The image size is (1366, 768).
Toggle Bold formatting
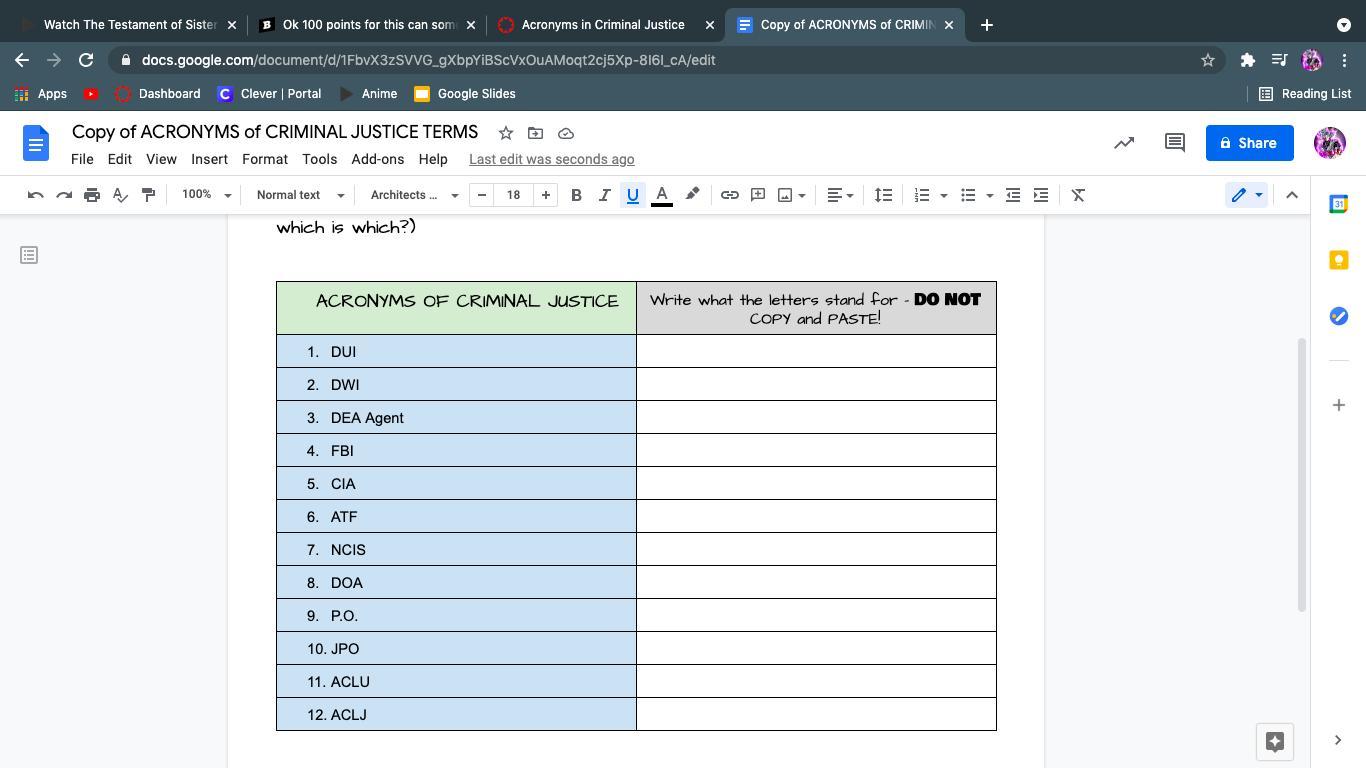click(576, 195)
